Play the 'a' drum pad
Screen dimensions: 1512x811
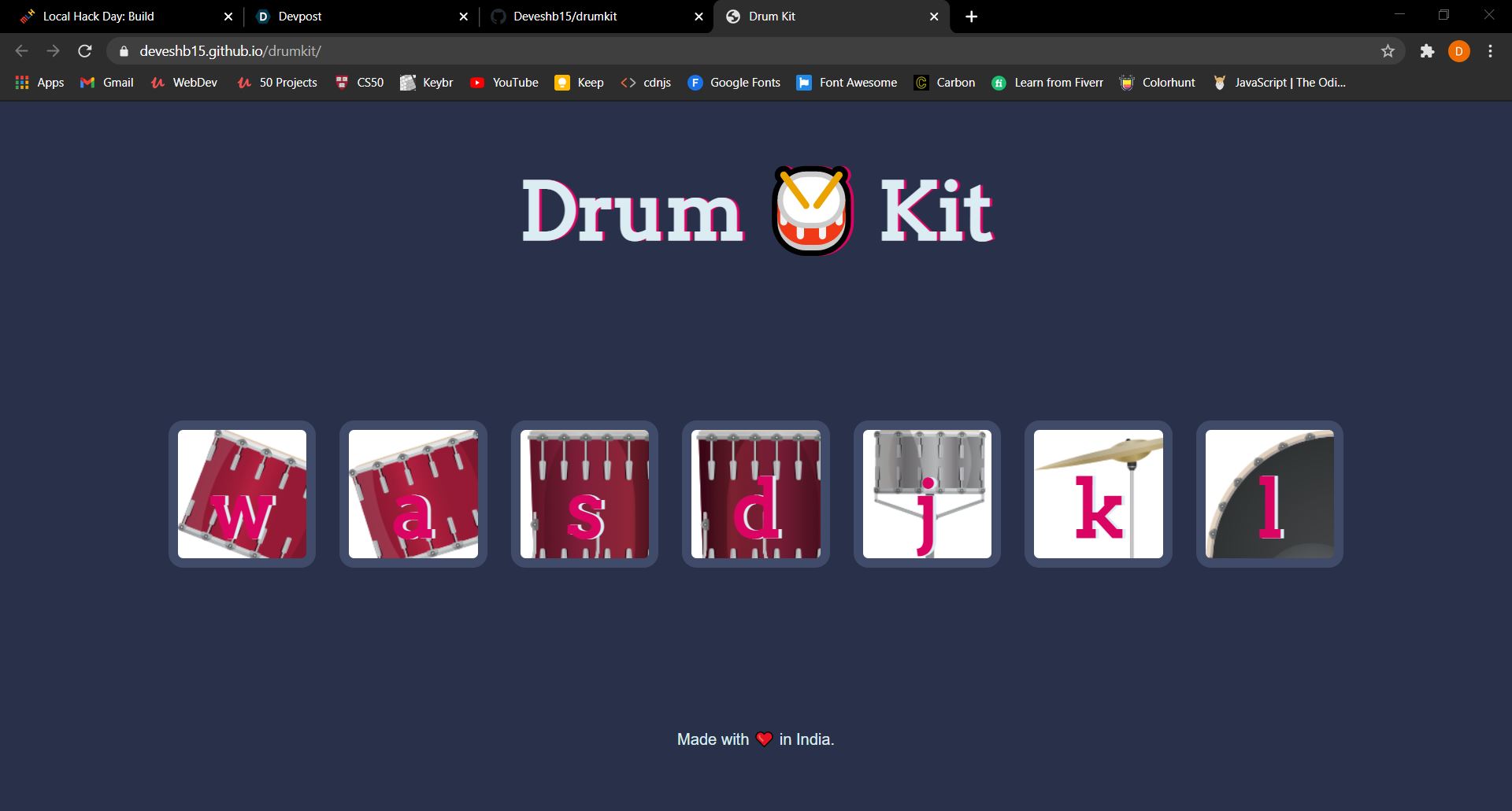click(413, 494)
